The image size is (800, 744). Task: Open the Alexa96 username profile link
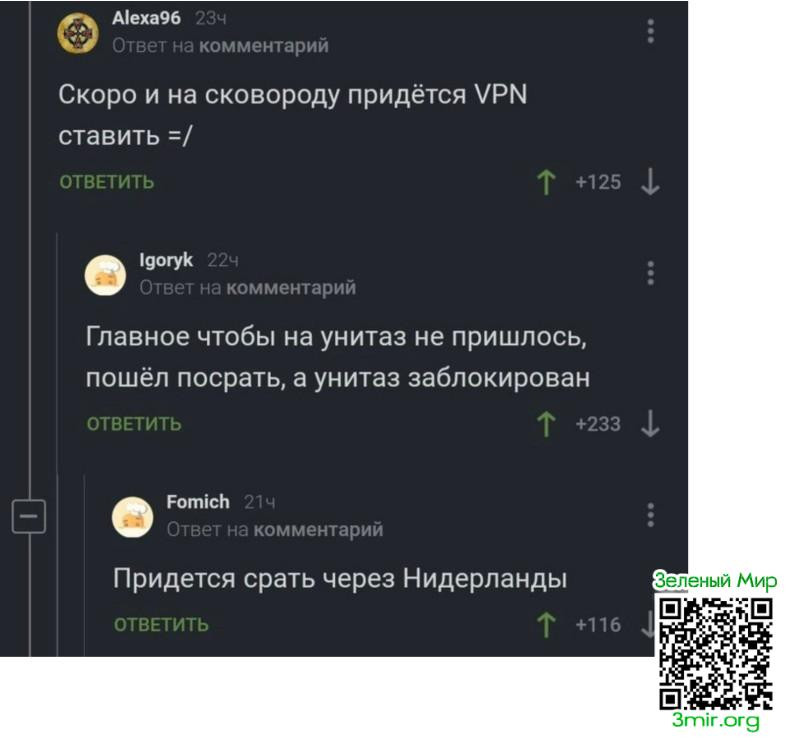point(146,18)
